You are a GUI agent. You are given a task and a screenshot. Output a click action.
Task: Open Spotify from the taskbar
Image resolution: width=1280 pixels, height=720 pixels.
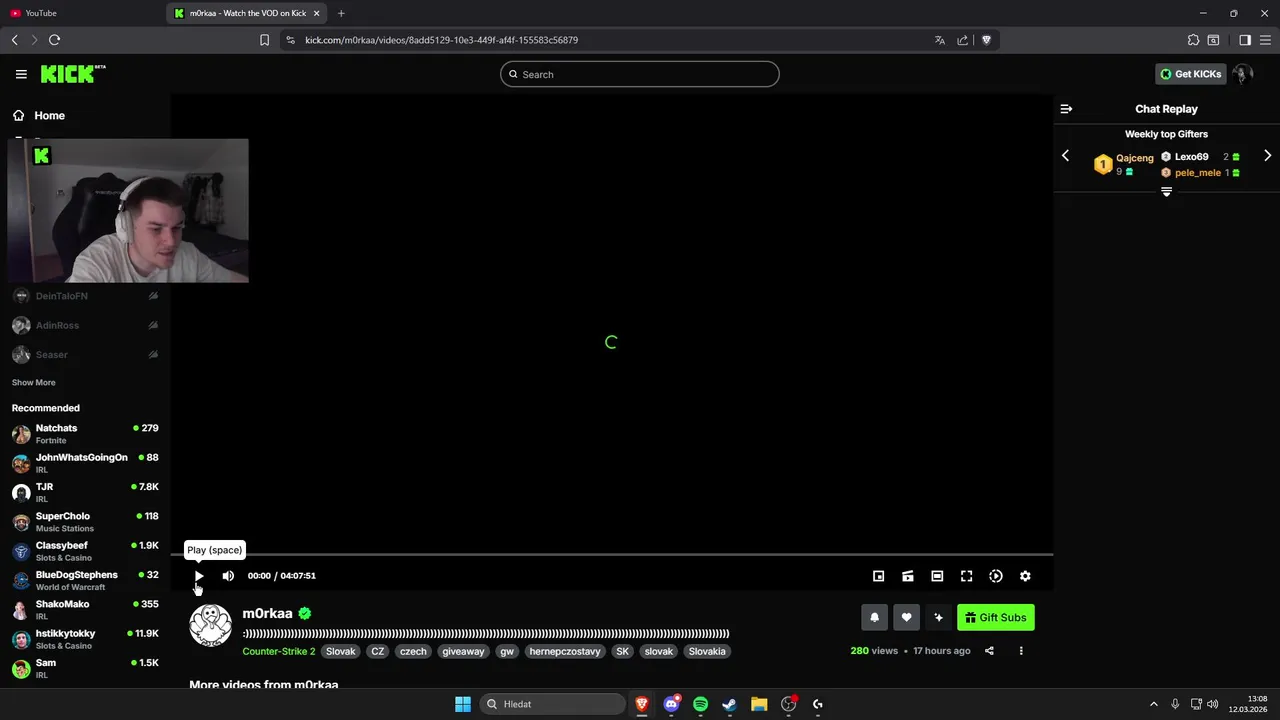pyautogui.click(x=700, y=704)
